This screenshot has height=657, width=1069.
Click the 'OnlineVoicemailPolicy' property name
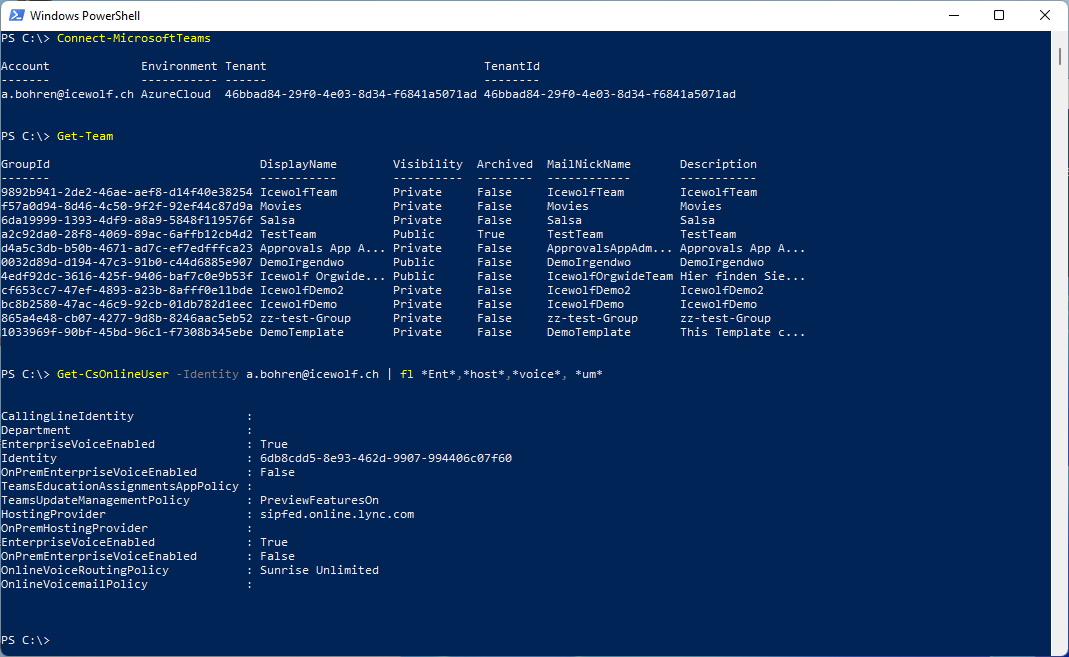(x=74, y=584)
